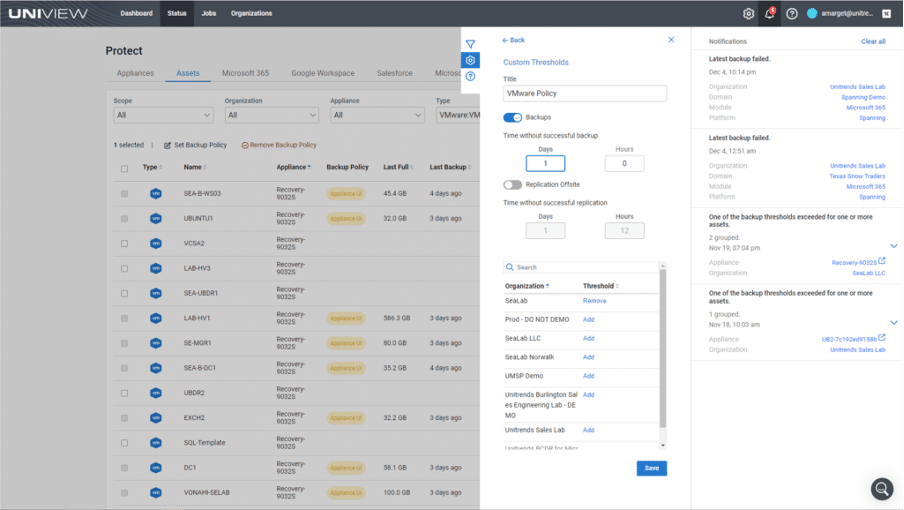The image size is (904, 510).
Task: Switch to the Microsoft 365 tab
Action: (x=246, y=73)
